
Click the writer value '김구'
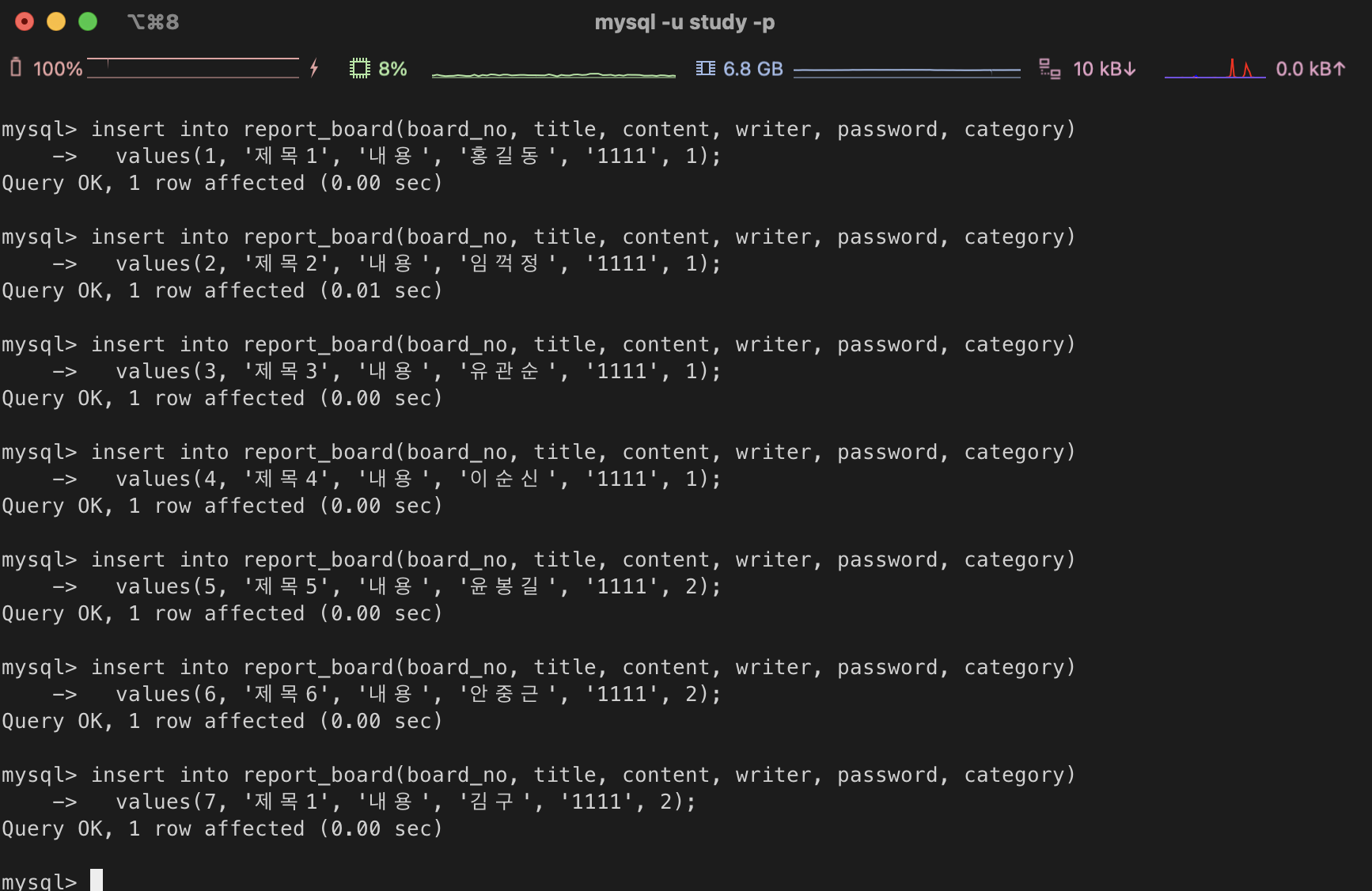[491, 802]
